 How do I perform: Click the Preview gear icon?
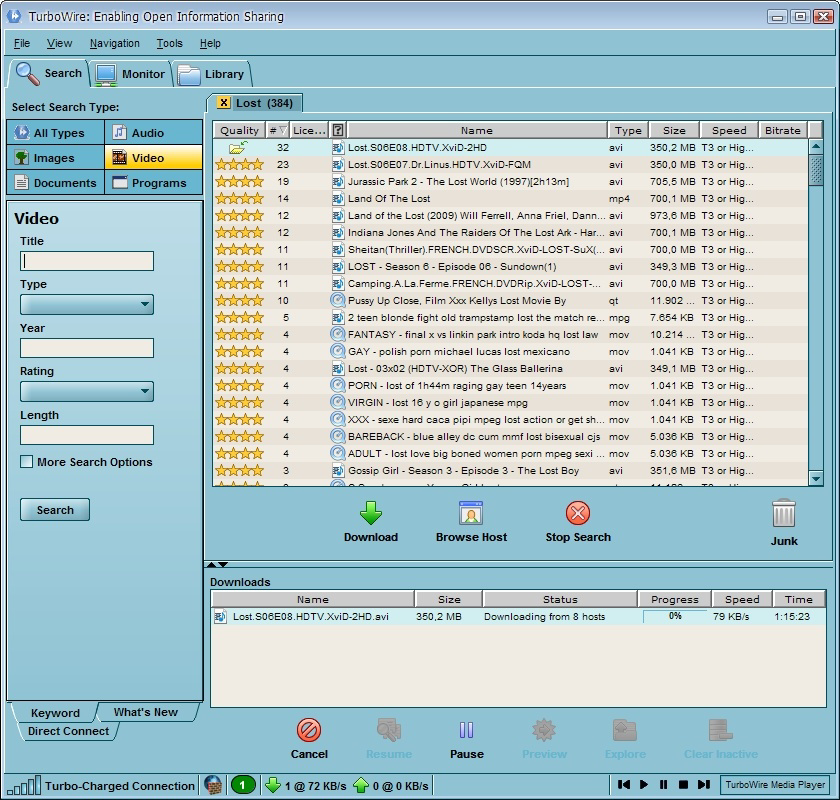tap(544, 730)
